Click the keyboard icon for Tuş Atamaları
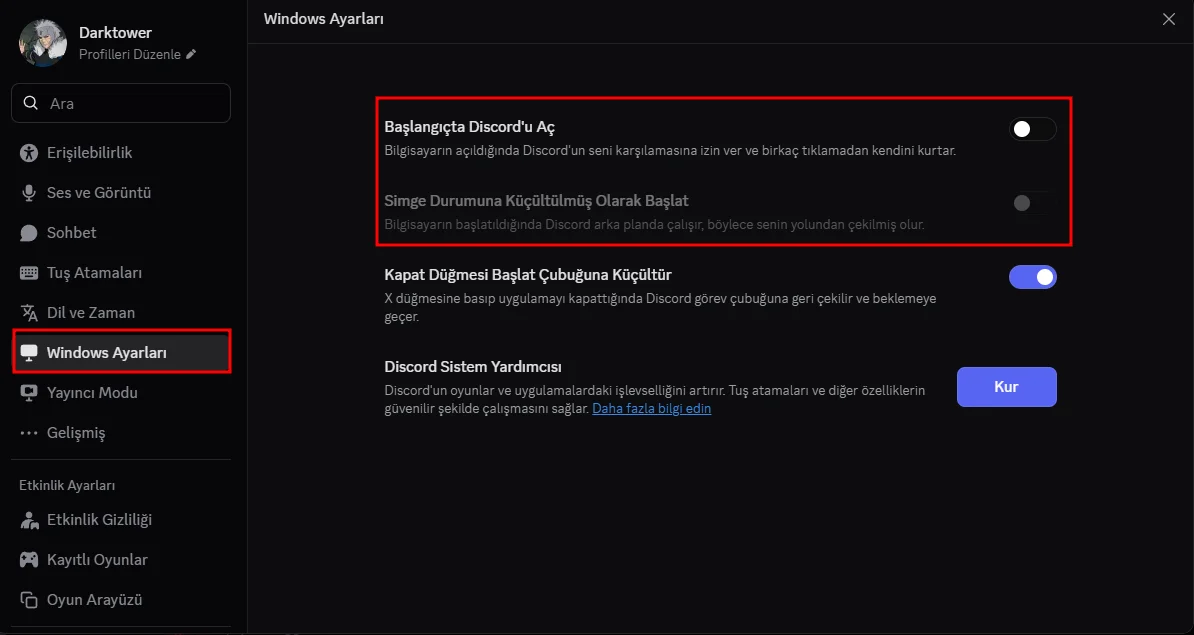1194x635 pixels. coord(29,273)
